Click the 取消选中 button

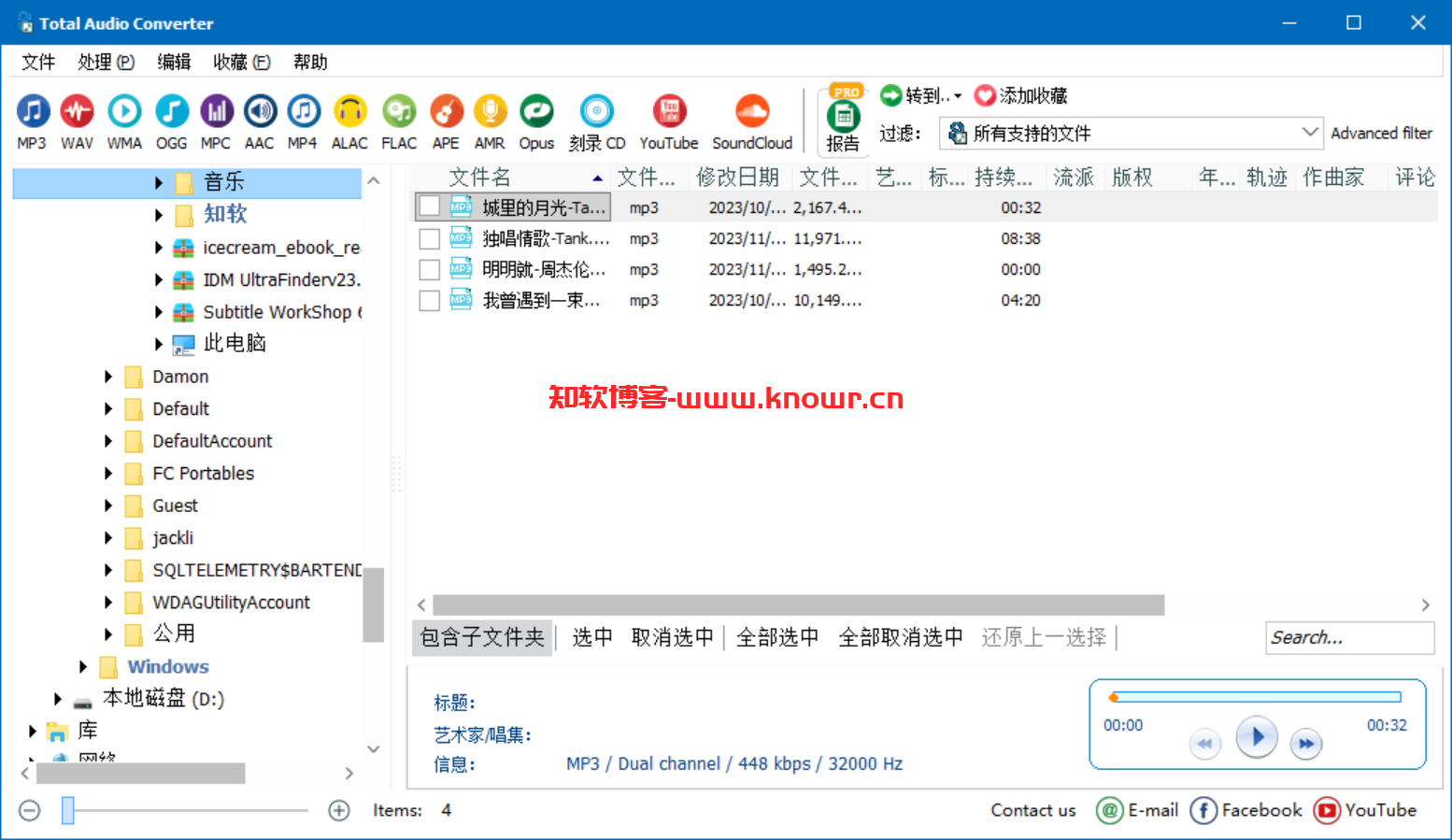tap(673, 637)
